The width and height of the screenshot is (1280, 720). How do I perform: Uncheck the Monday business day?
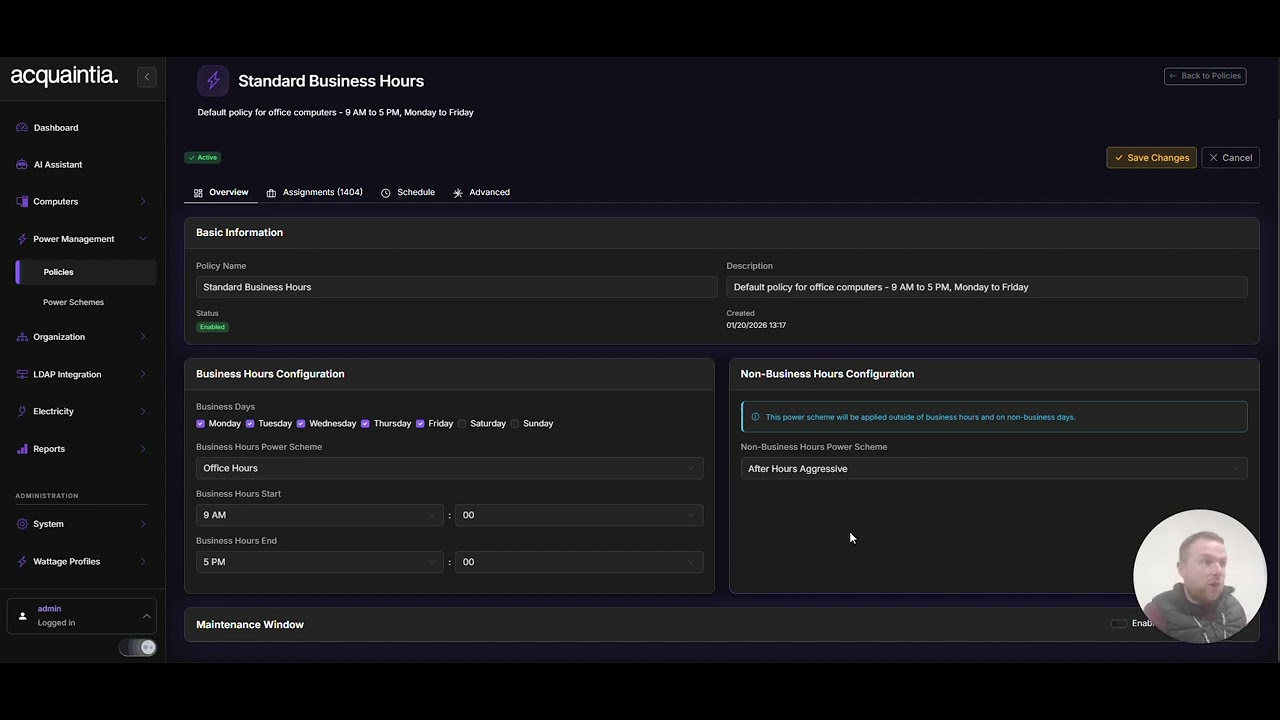click(201, 424)
